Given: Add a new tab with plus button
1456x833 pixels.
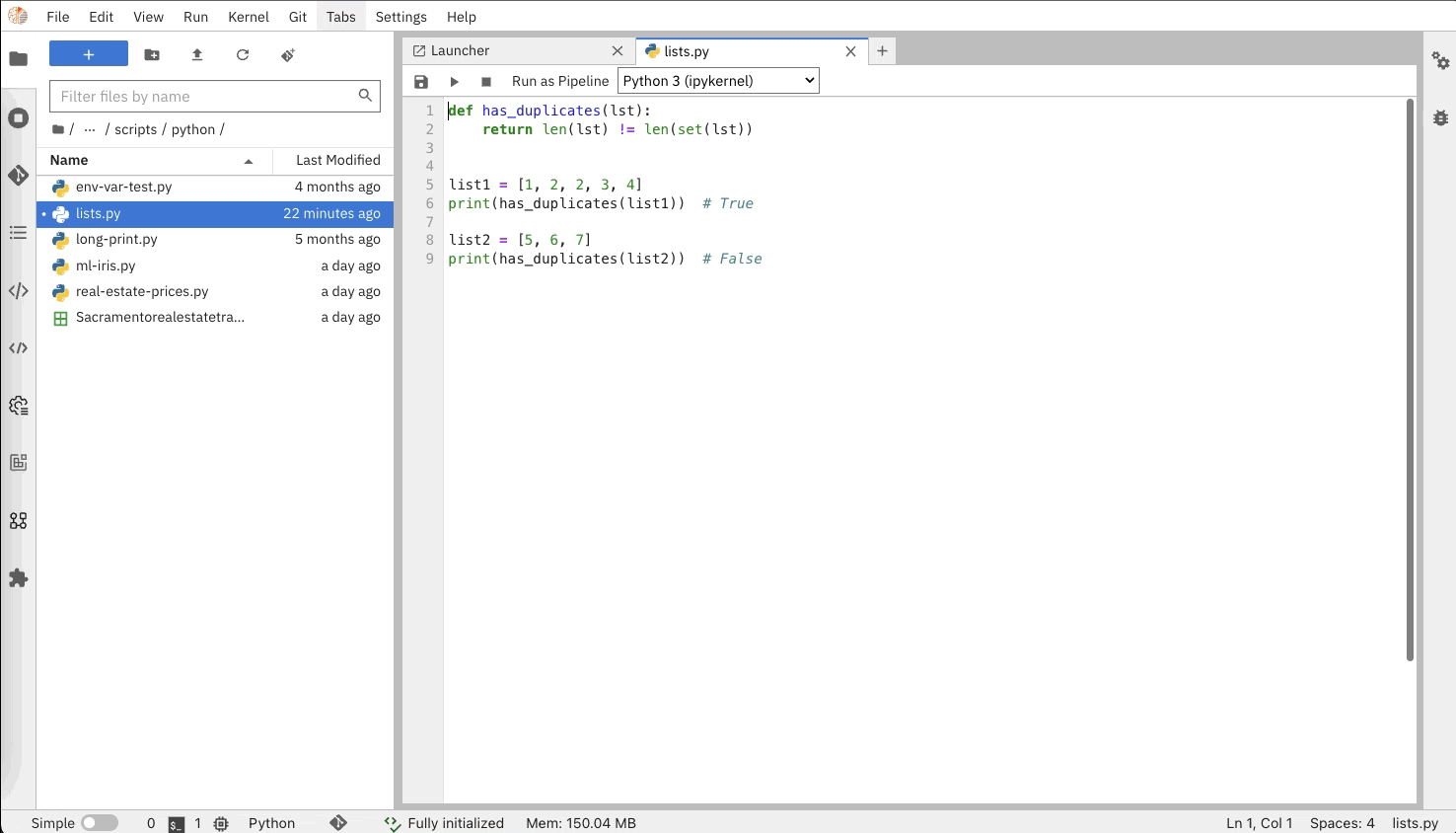Looking at the screenshot, I should [x=882, y=51].
